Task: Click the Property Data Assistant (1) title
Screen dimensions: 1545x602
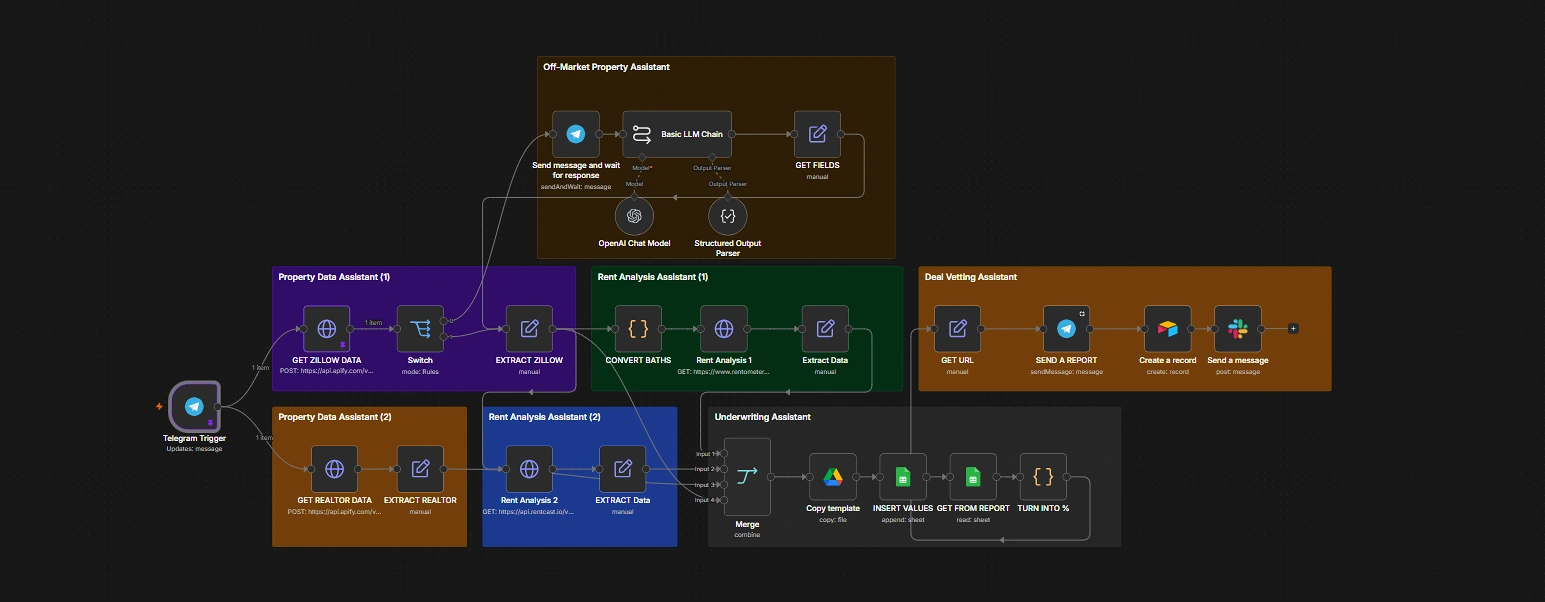Action: pos(334,277)
